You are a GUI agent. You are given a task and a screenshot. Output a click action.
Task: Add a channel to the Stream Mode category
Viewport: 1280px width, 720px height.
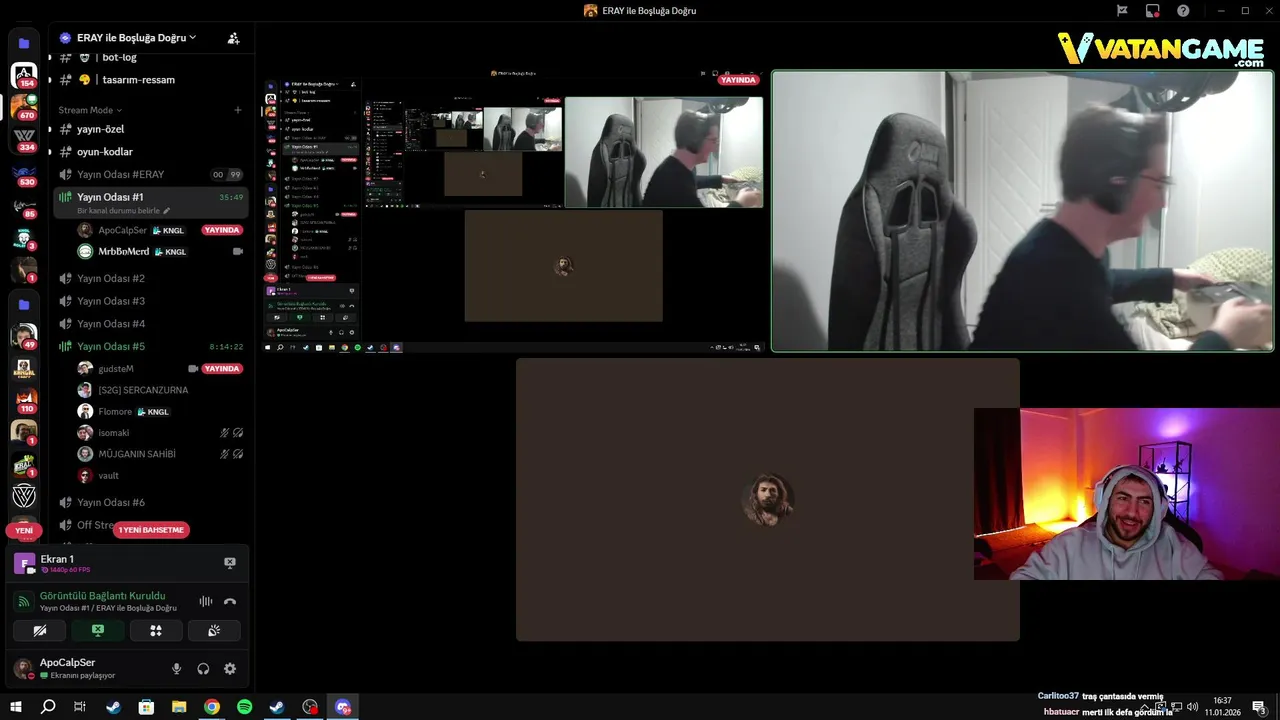pyautogui.click(x=237, y=110)
